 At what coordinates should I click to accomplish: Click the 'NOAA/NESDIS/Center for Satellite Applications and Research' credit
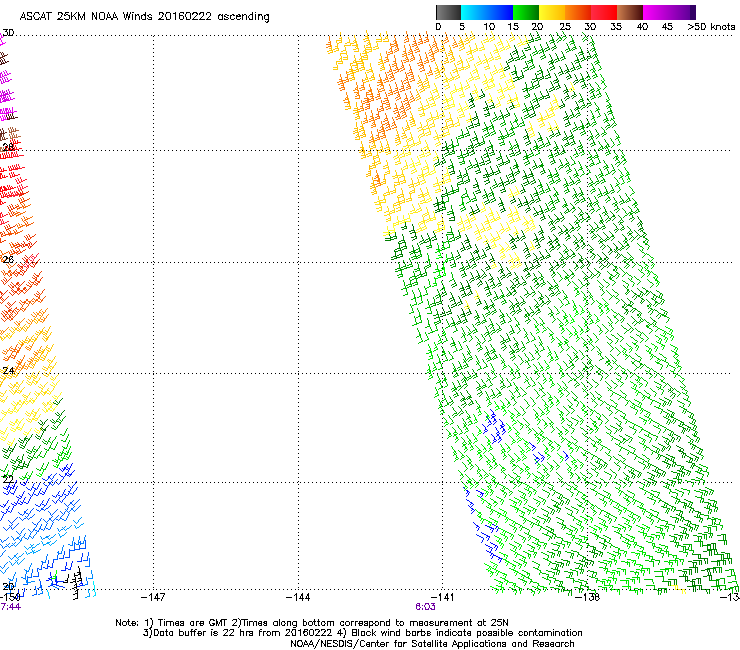pyautogui.click(x=432, y=644)
